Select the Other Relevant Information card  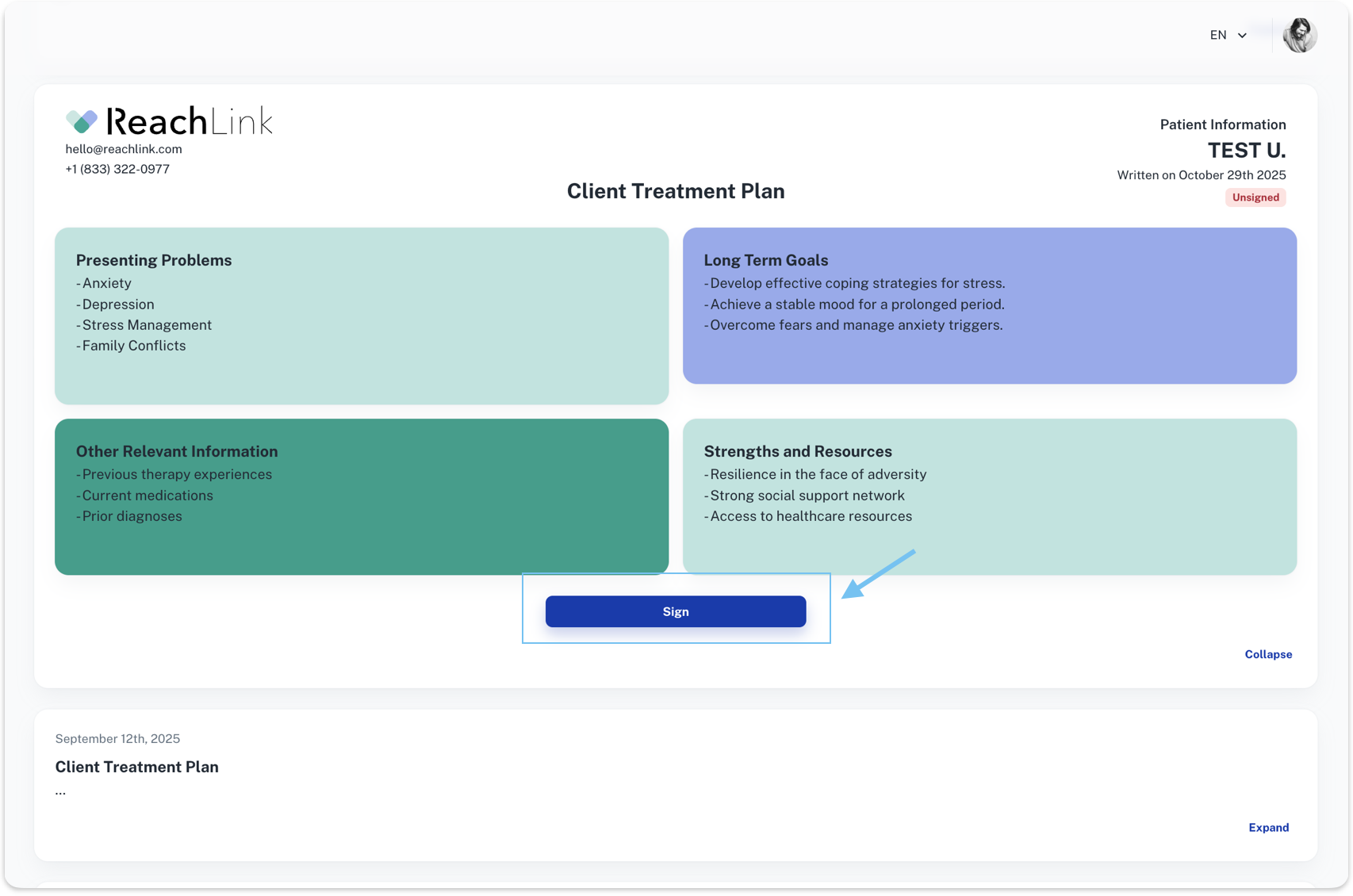coord(362,496)
